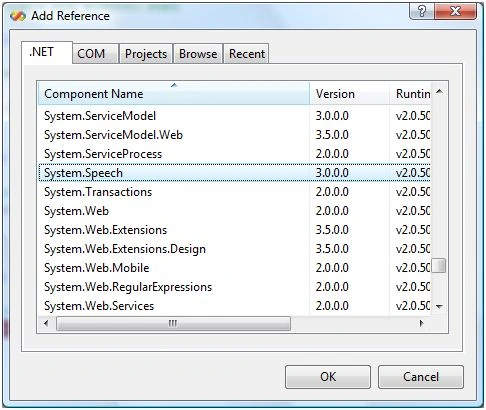Click the horizontal scrollbar thumb

click(173, 323)
